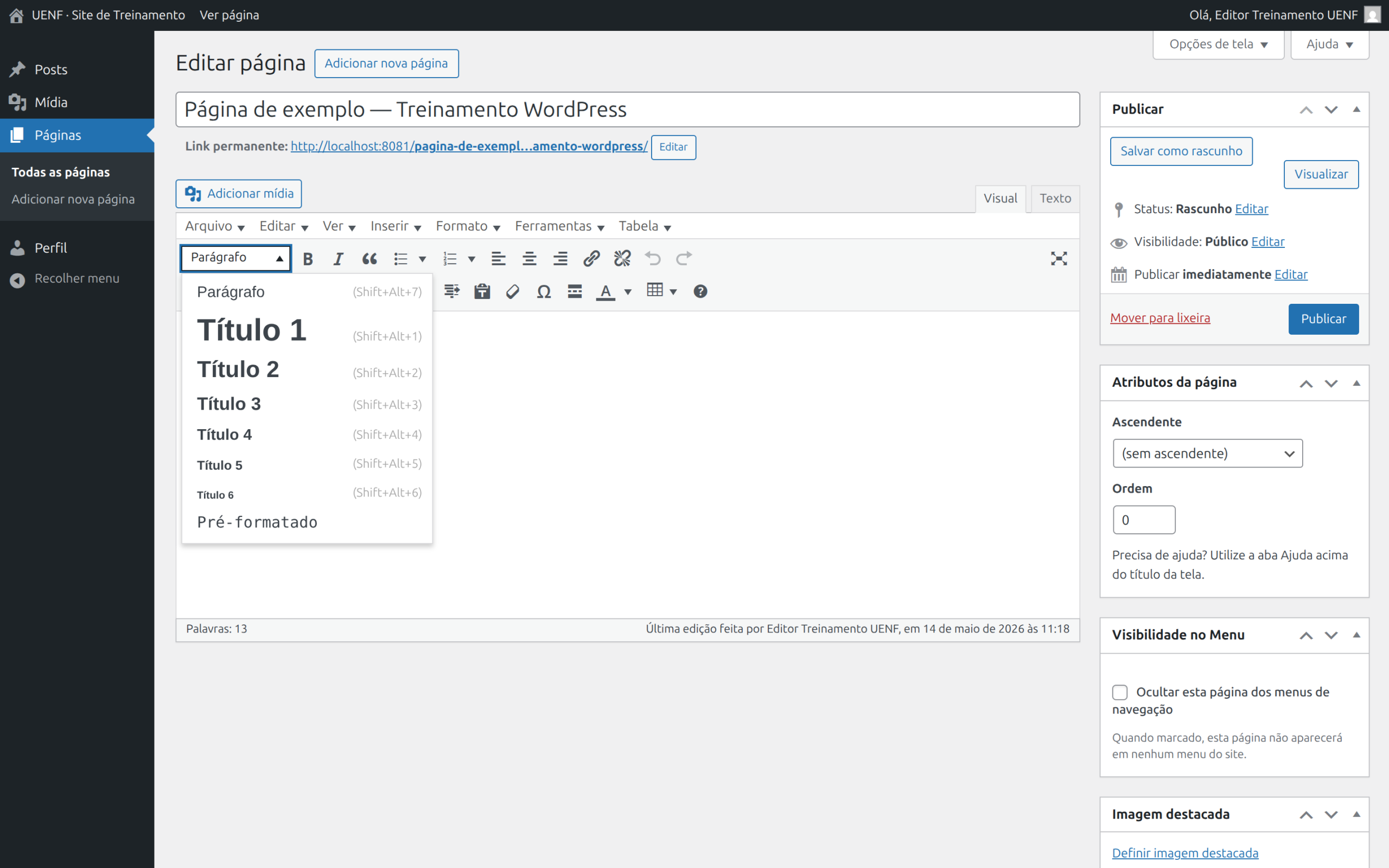The width and height of the screenshot is (1389, 868).
Task: Enter distraction-free fullscreen mode
Action: point(1059,259)
